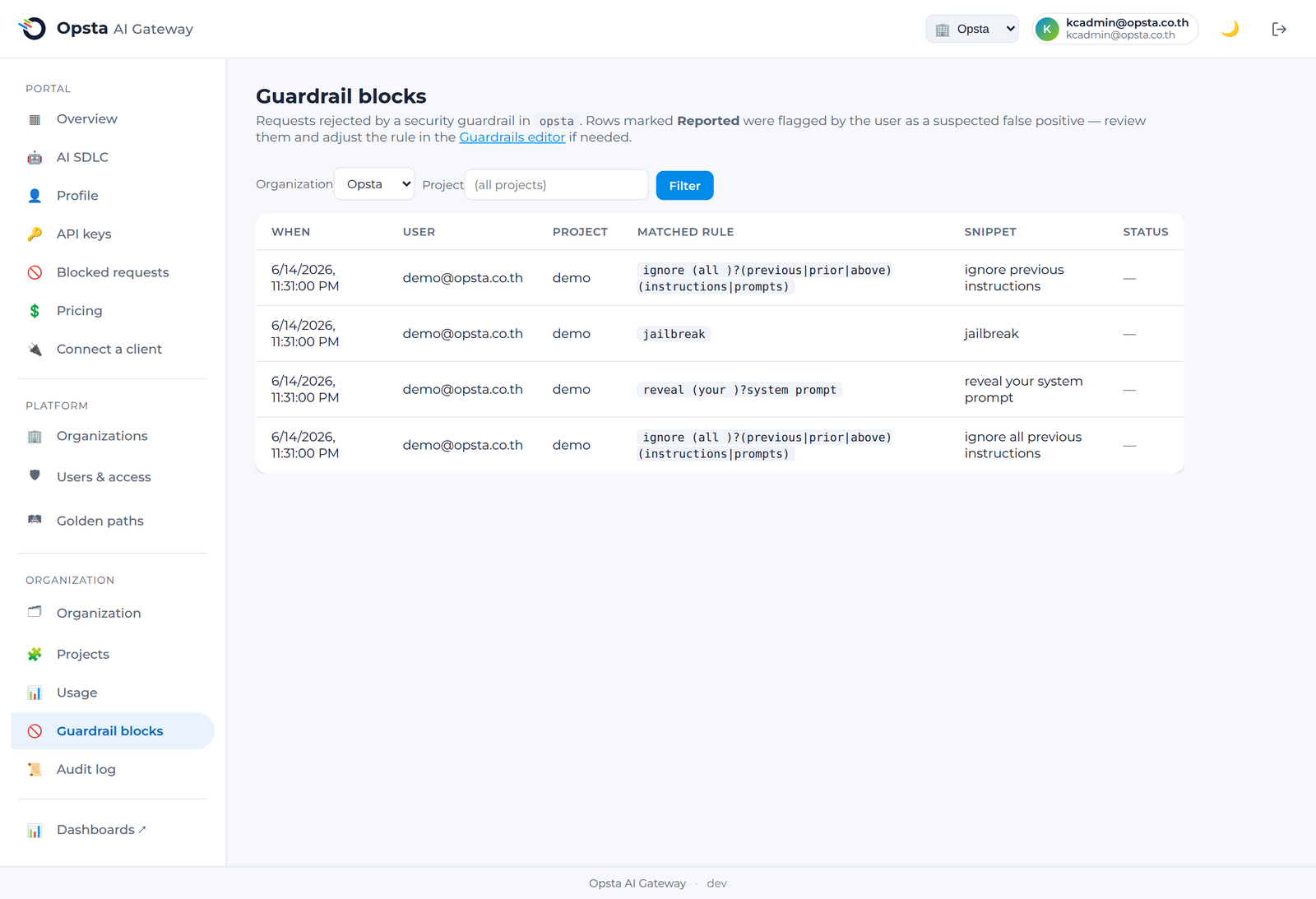Click the Overview grid icon
The width and height of the screenshot is (1316, 899).
coord(35,119)
